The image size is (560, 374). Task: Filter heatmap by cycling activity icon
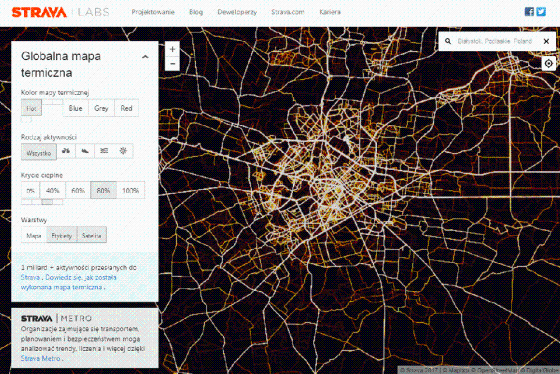click(66, 151)
